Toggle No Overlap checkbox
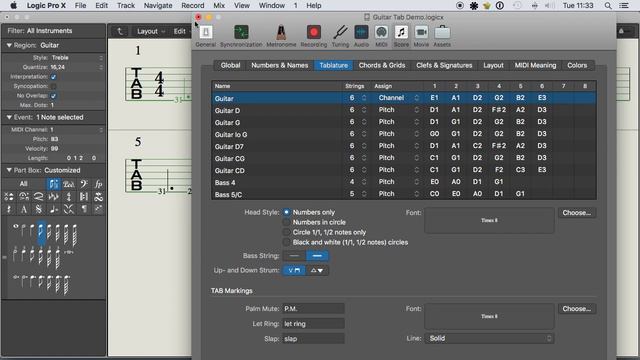This screenshot has height=360, width=640. 53,96
